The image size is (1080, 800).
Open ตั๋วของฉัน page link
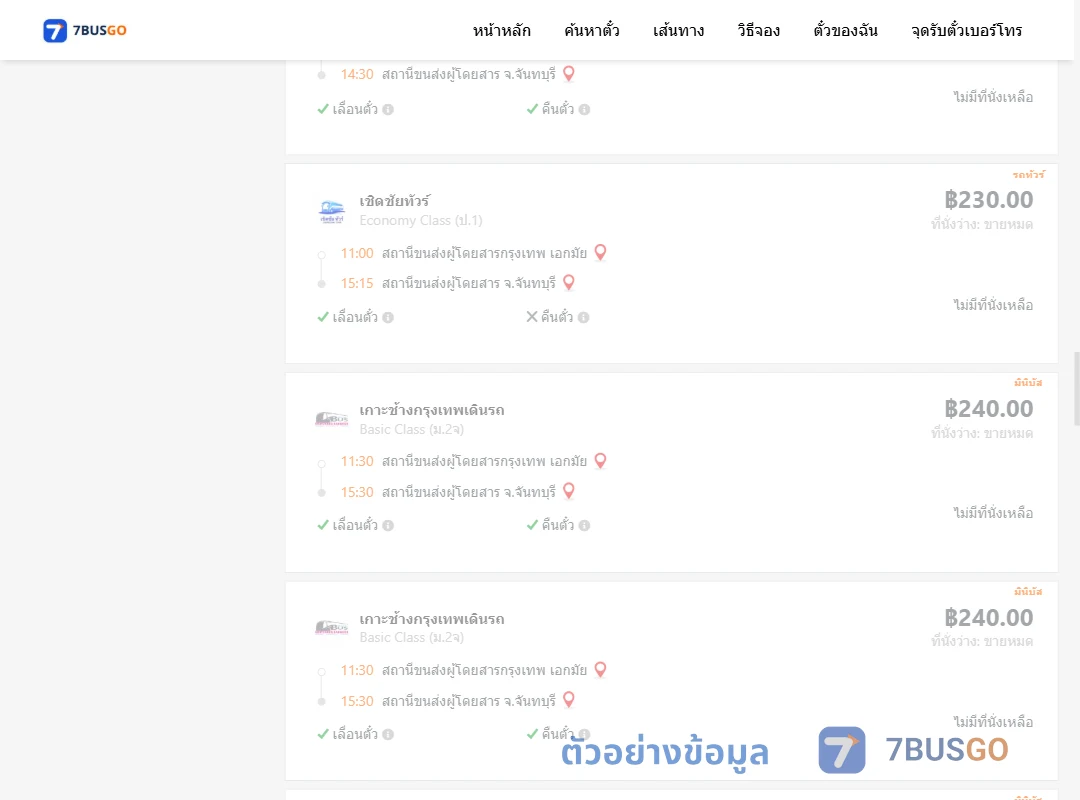click(845, 30)
